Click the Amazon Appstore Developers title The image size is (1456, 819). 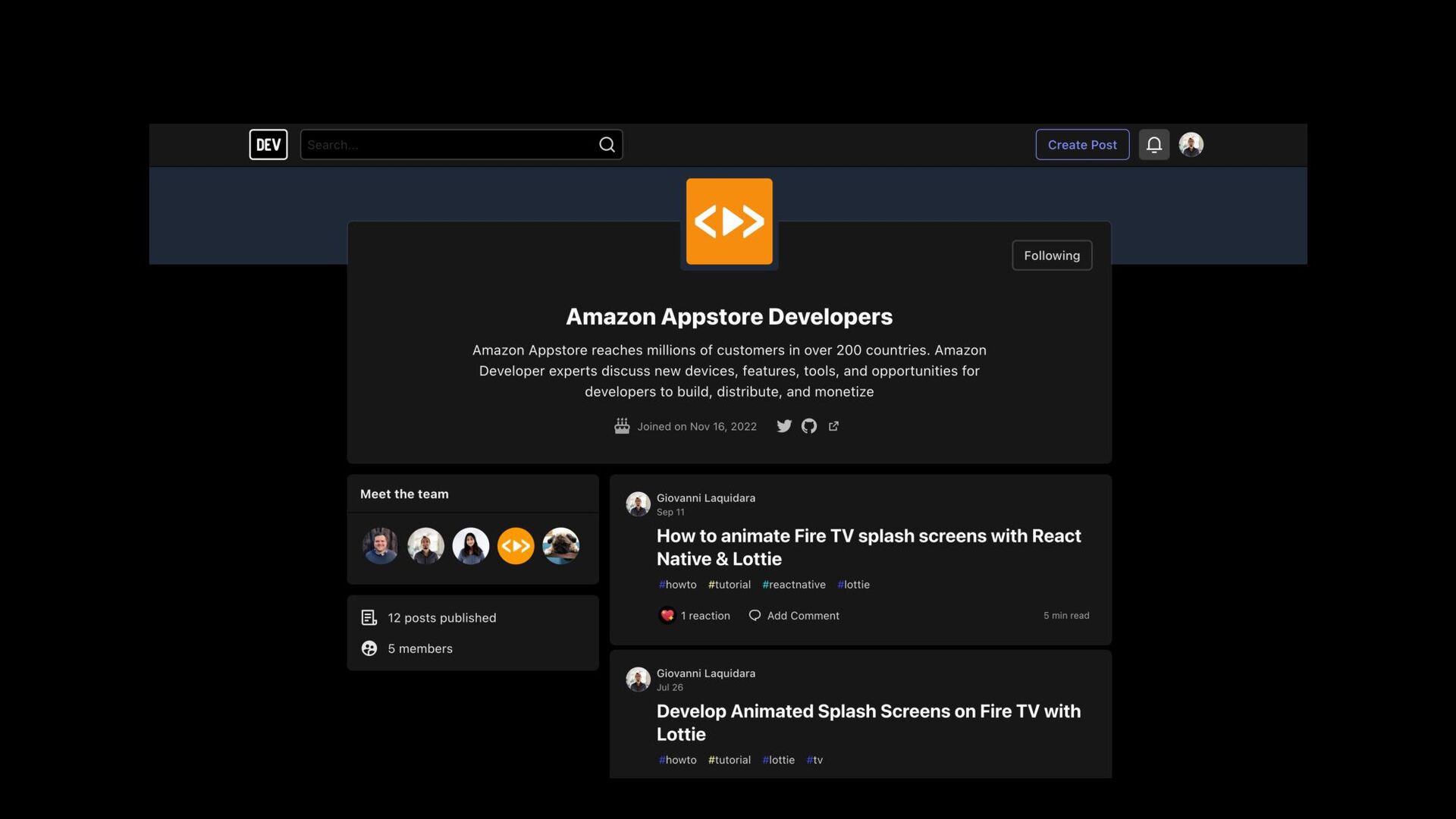pos(729,316)
